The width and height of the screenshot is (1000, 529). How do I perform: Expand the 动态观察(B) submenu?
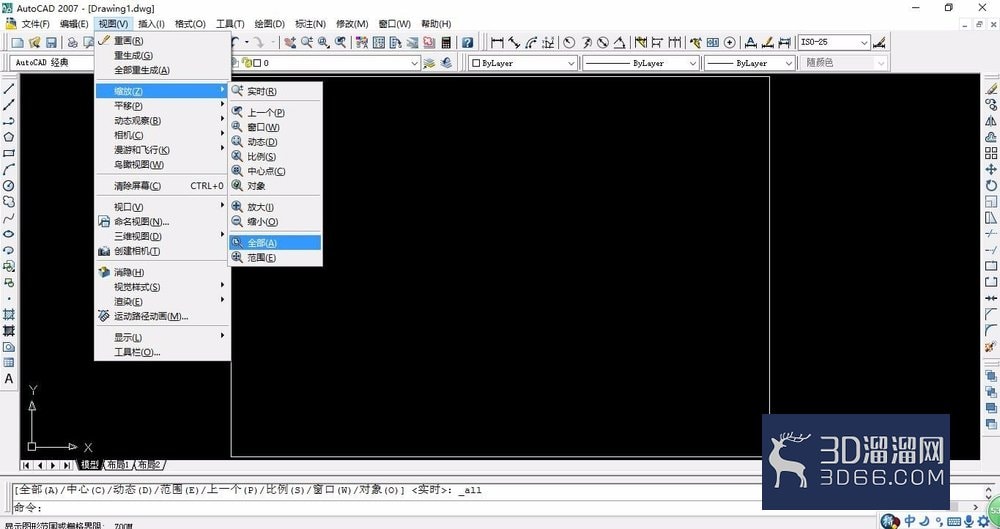(162, 120)
